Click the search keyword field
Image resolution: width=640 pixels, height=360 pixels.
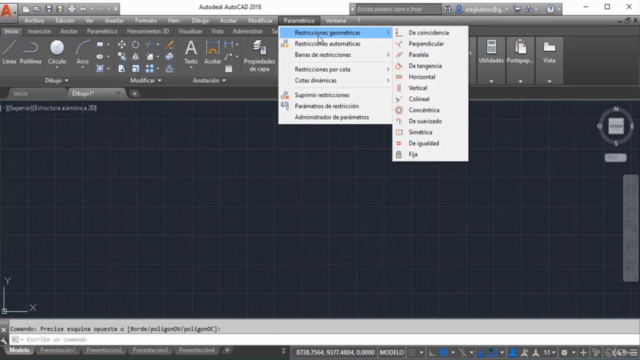point(398,9)
